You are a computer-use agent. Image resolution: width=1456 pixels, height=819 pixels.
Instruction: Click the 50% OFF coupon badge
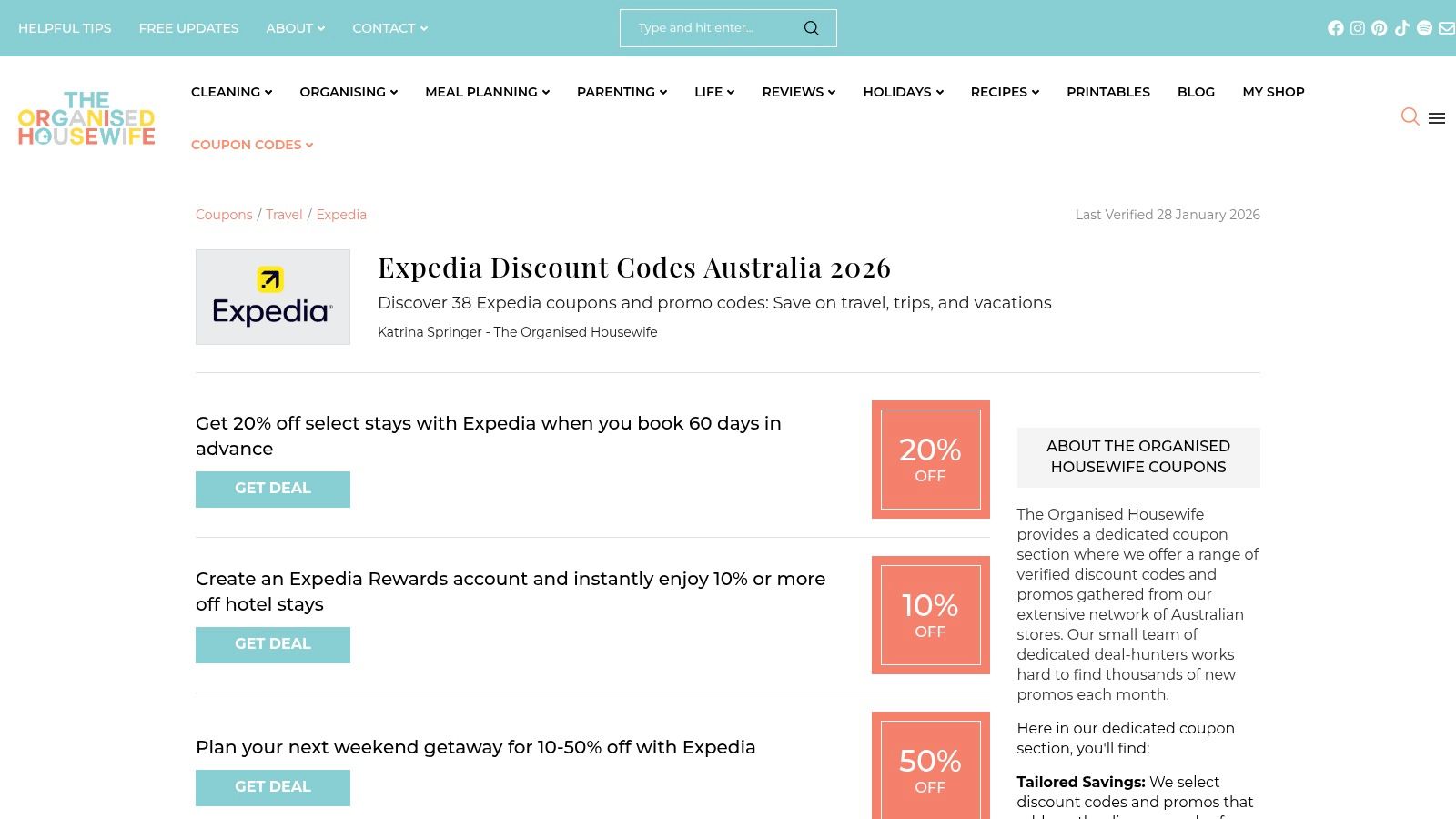(929, 765)
